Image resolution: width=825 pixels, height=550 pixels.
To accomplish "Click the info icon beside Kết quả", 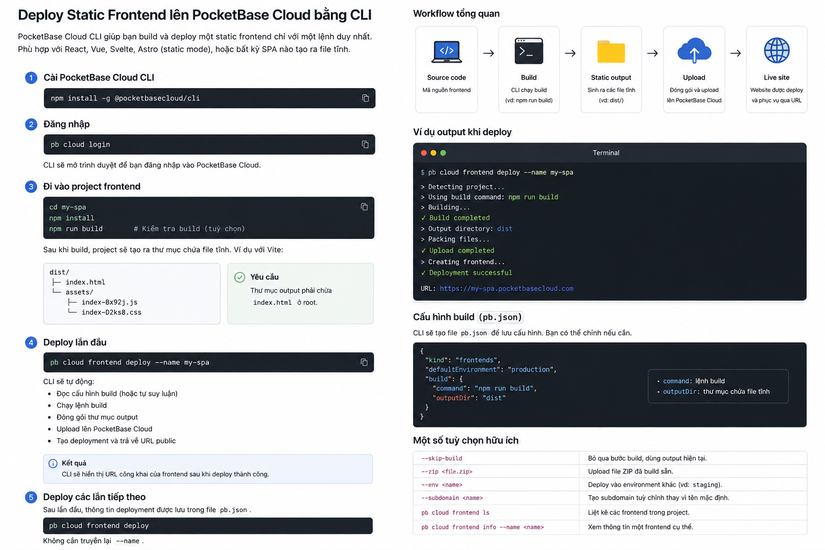I will tap(53, 463).
